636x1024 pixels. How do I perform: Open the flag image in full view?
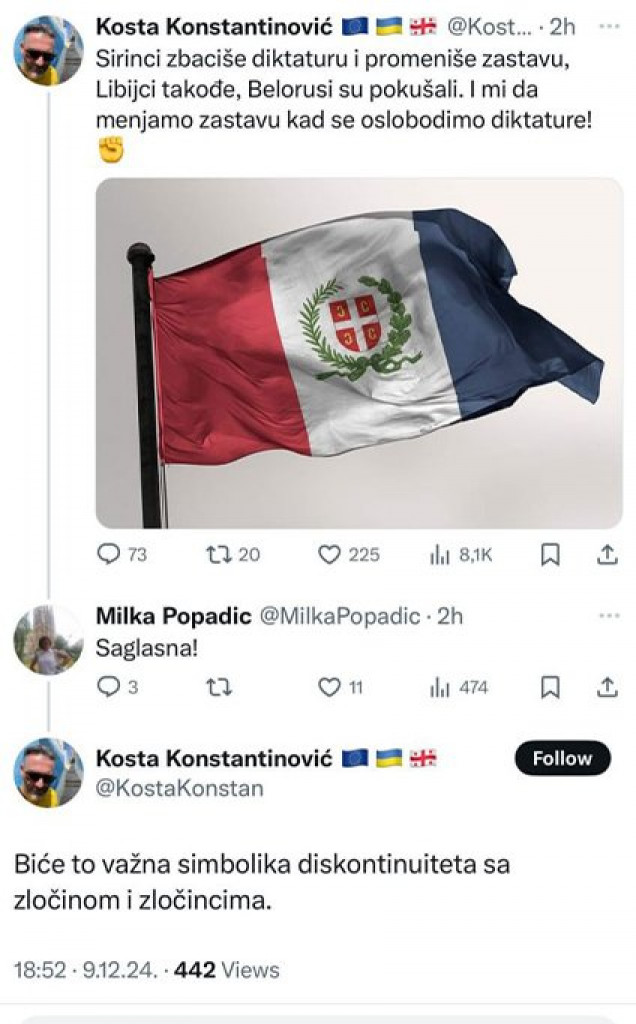point(355,352)
